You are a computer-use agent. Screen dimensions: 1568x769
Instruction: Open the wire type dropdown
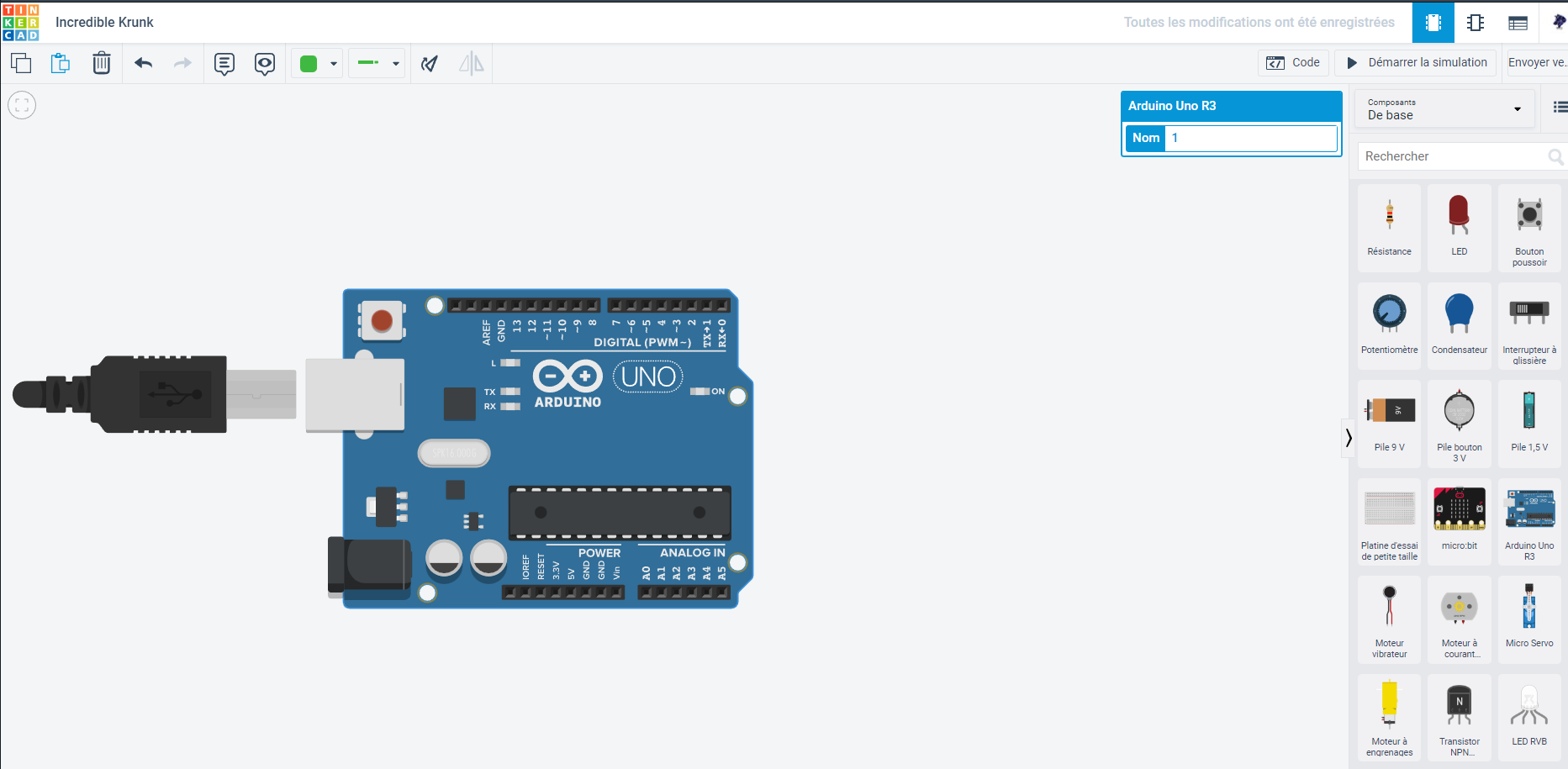click(x=396, y=62)
